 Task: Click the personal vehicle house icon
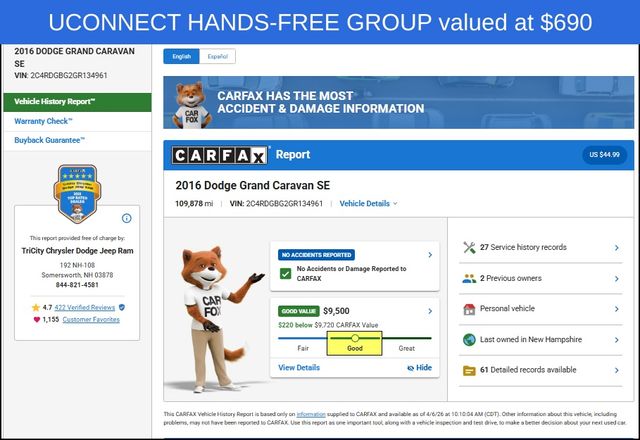tap(469, 309)
